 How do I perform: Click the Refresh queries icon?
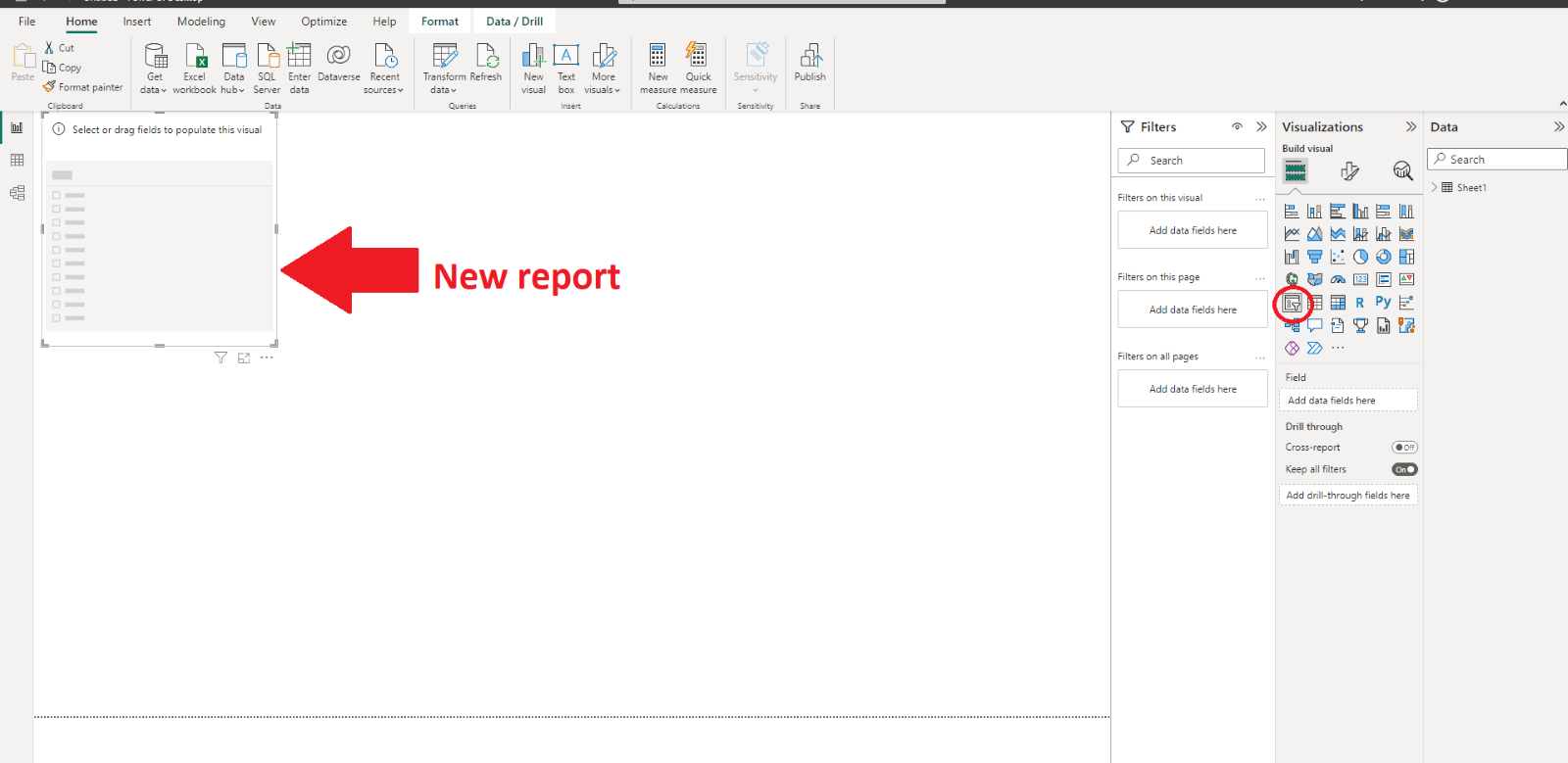(x=486, y=64)
